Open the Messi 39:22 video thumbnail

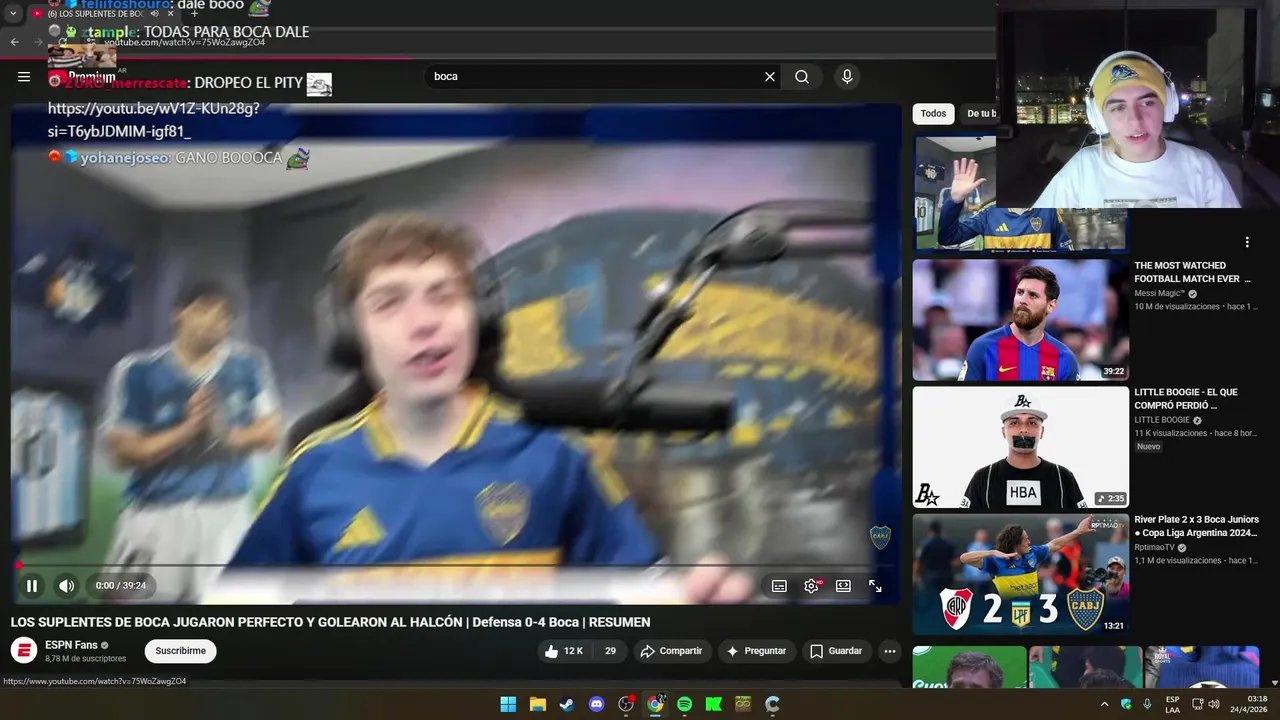pos(1021,320)
